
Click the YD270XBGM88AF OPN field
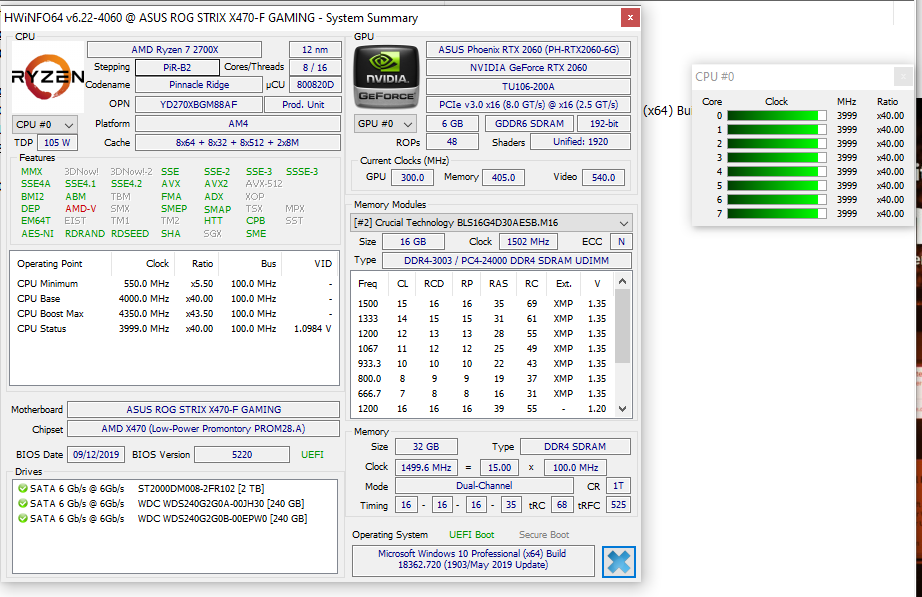(199, 105)
